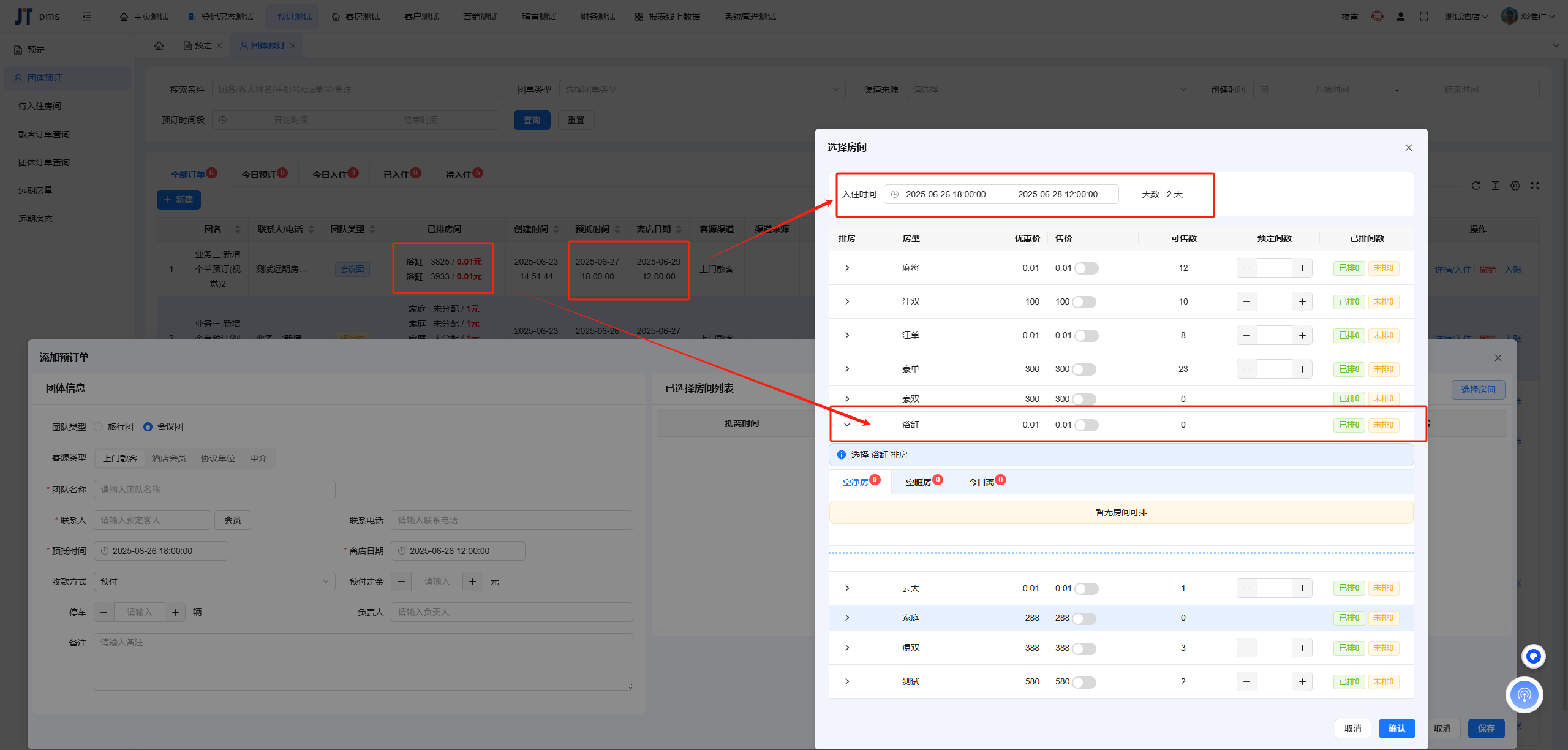Switch to the 空脏房 tab
1568x750 pixels.
918,482
